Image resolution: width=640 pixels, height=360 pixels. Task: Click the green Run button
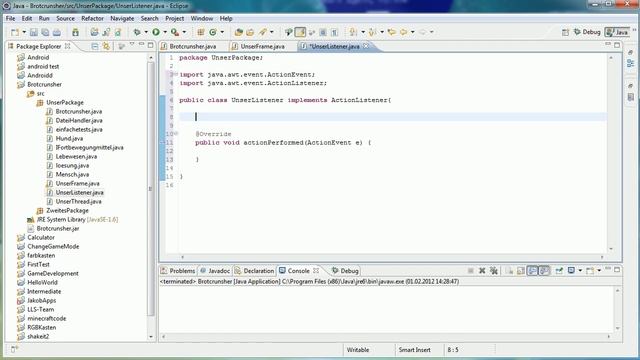156,32
